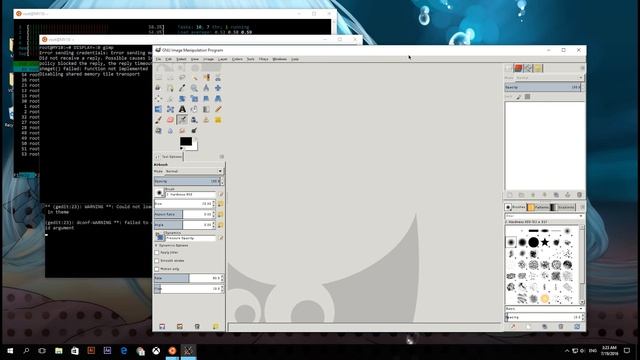Select the Ink tool
640x360 pixels.
194,120
